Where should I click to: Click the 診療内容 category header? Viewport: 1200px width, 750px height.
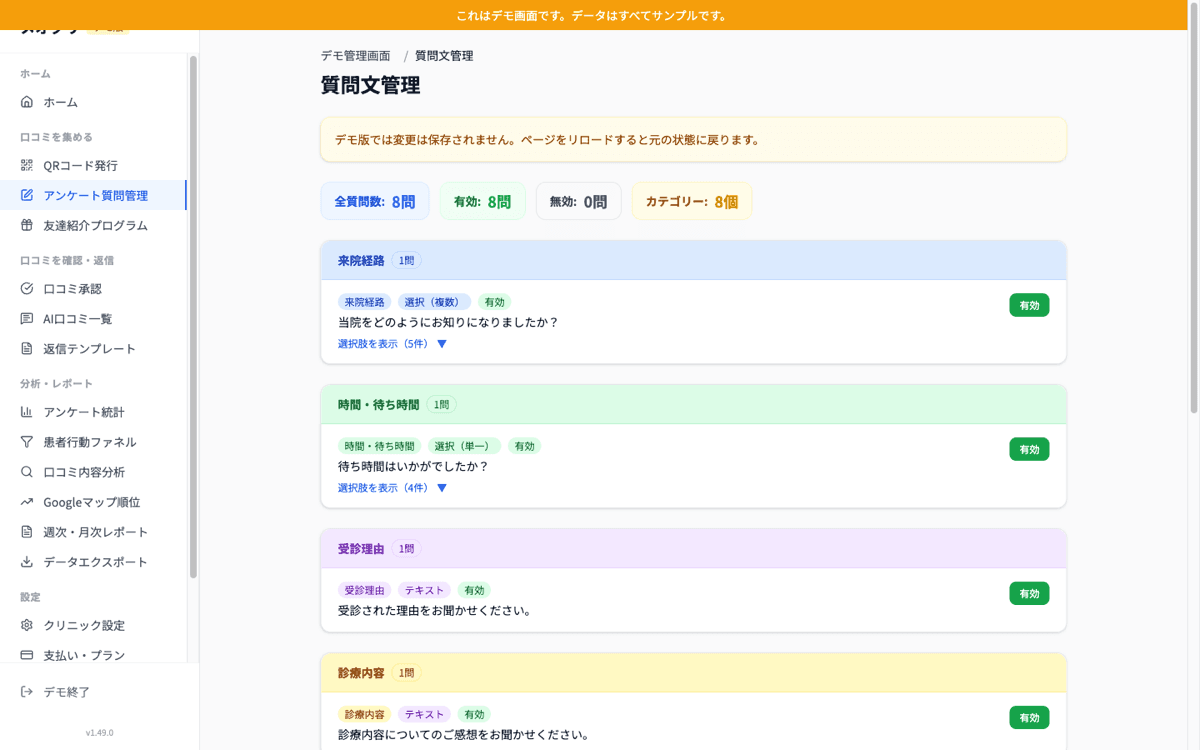pos(693,673)
